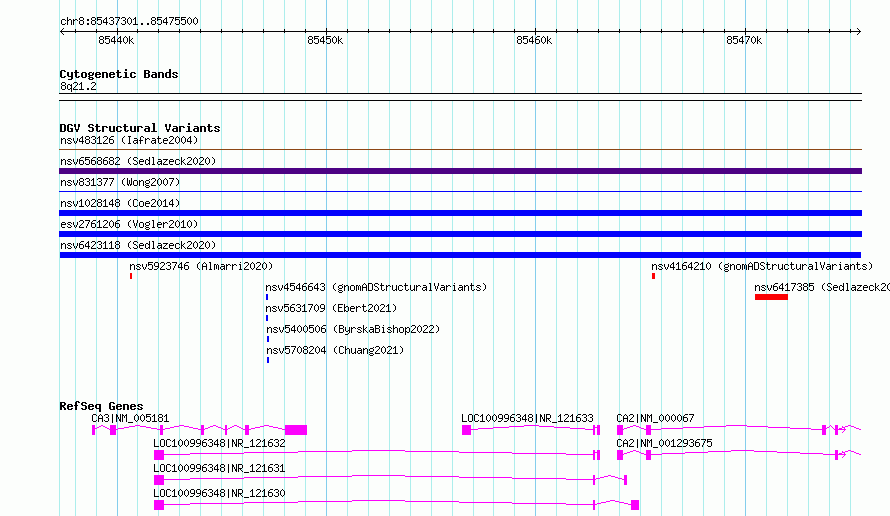The height and width of the screenshot is (516, 890).
Task: Select gene label LOC100996348|NR_121631
Action: pos(219,468)
